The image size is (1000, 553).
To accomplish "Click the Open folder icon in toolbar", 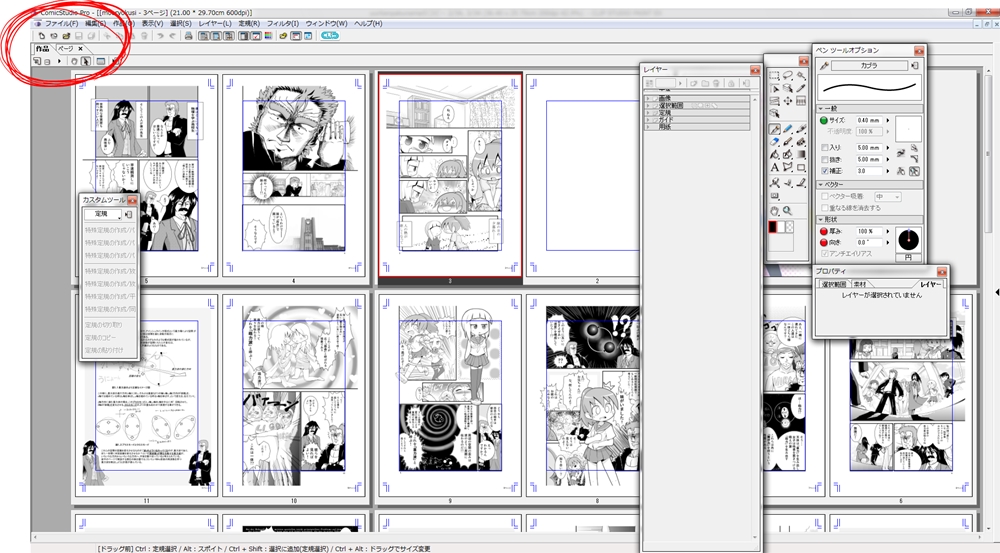I will pos(66,36).
